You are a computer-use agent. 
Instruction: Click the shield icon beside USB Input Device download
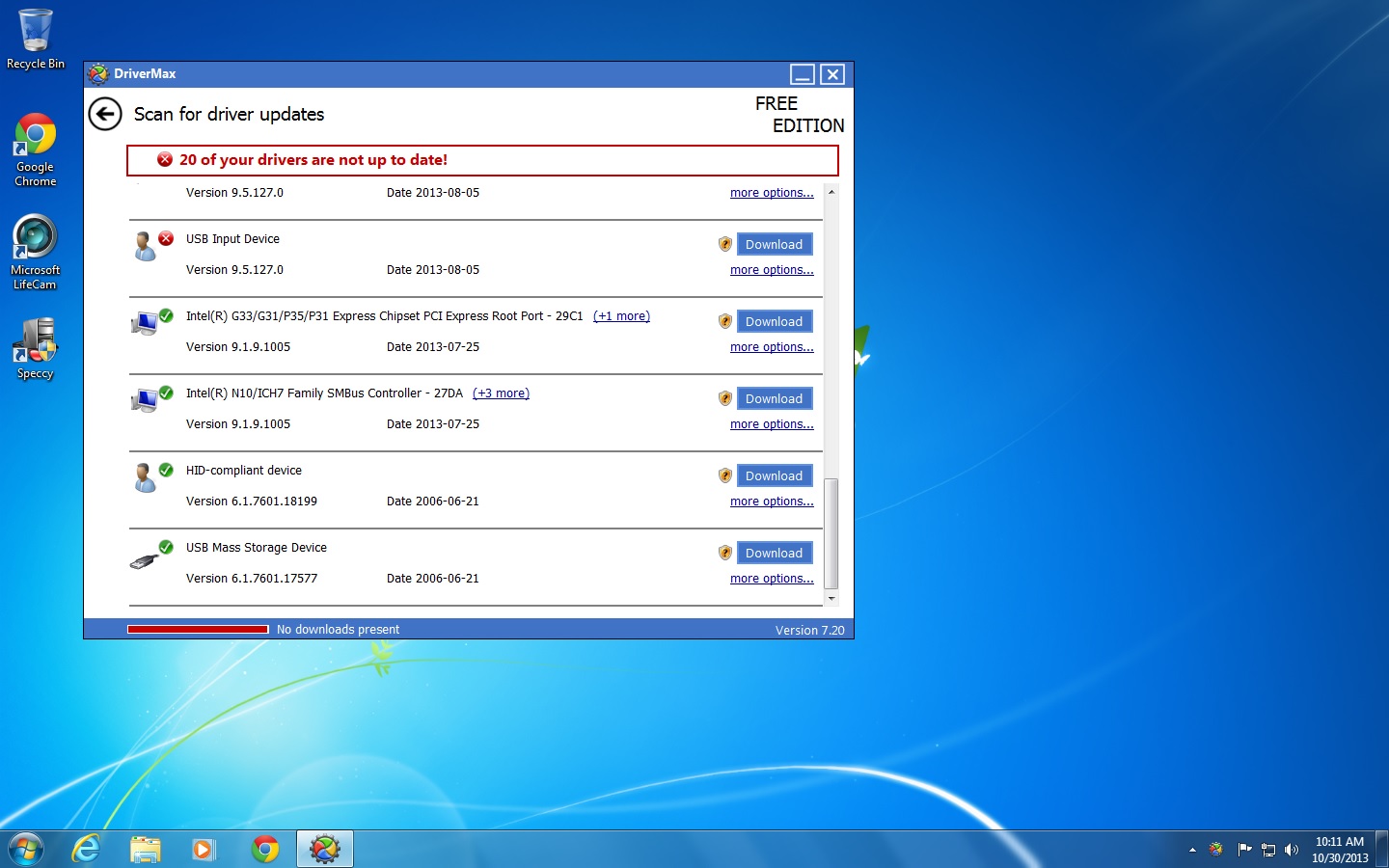click(x=725, y=244)
